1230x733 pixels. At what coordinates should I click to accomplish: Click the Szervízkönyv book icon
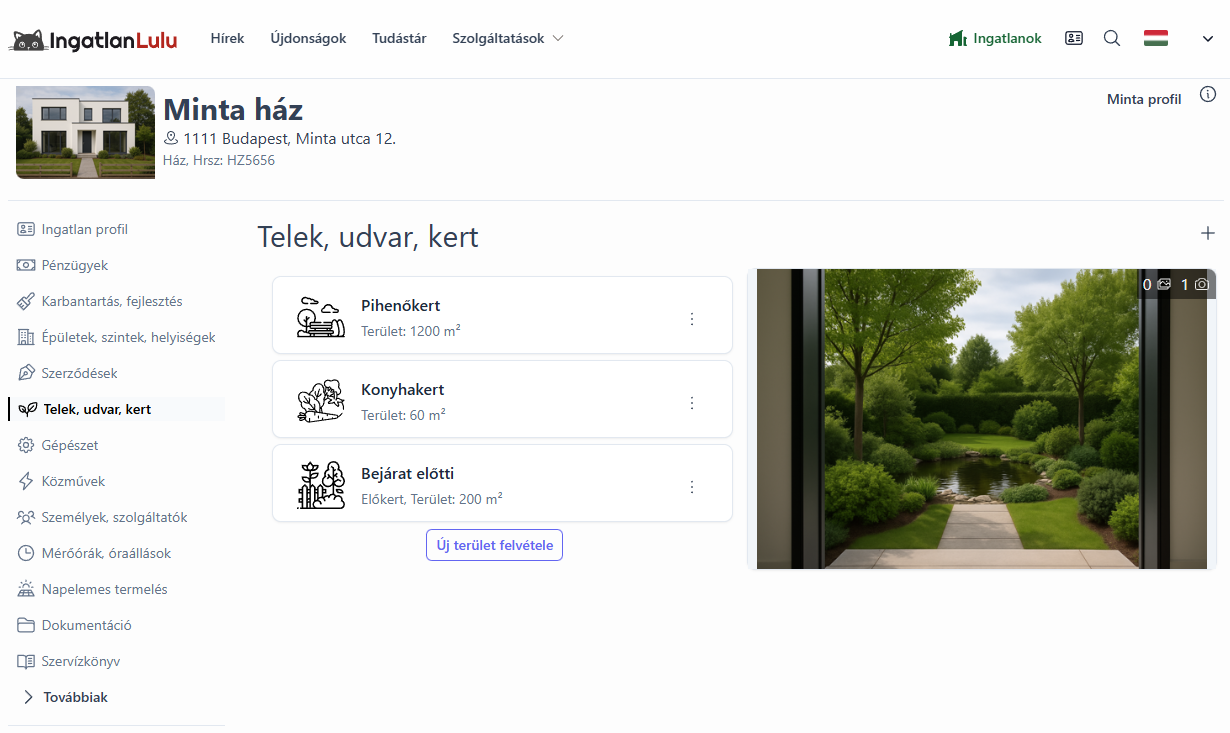(x=26, y=661)
